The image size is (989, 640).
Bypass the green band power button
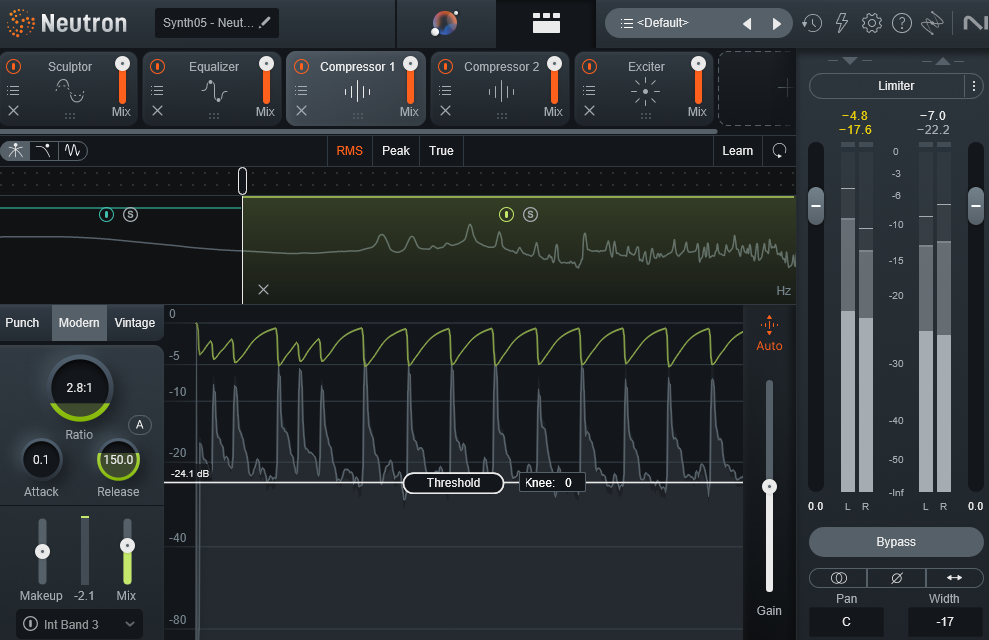pyautogui.click(x=506, y=215)
